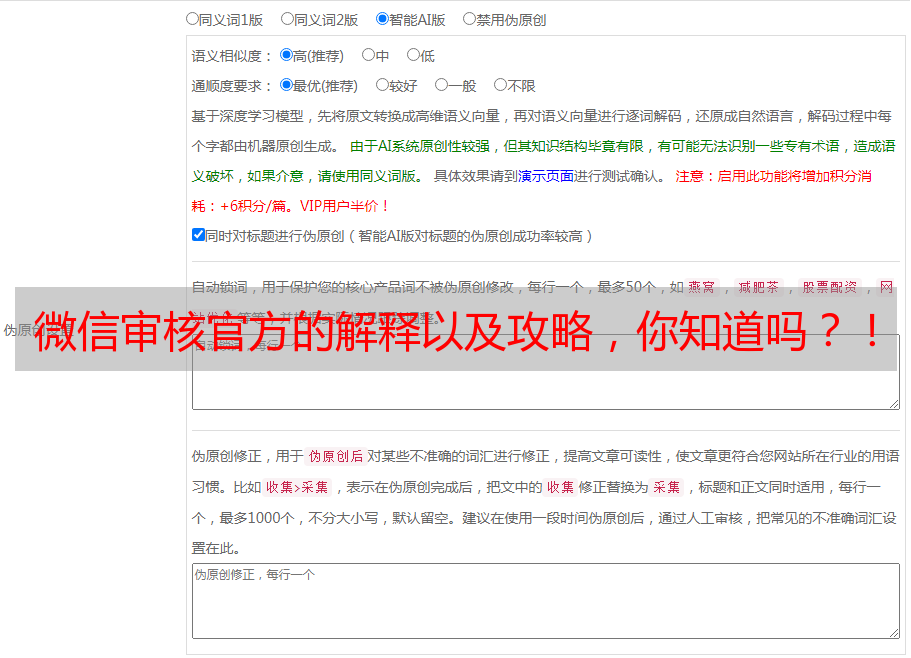Choose 一般 for 通顺度要求

coord(441,85)
